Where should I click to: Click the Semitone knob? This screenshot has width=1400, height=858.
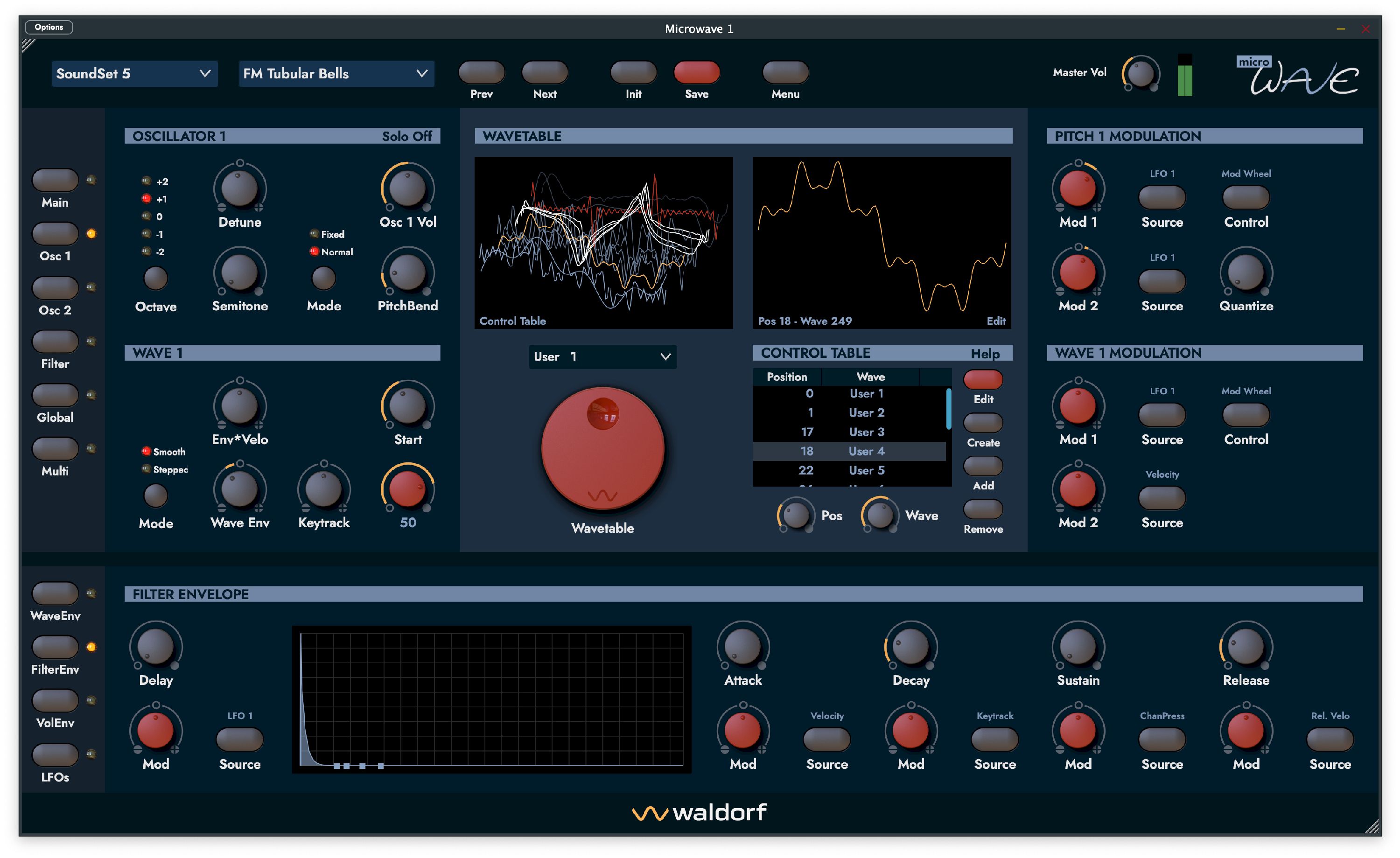[x=240, y=272]
